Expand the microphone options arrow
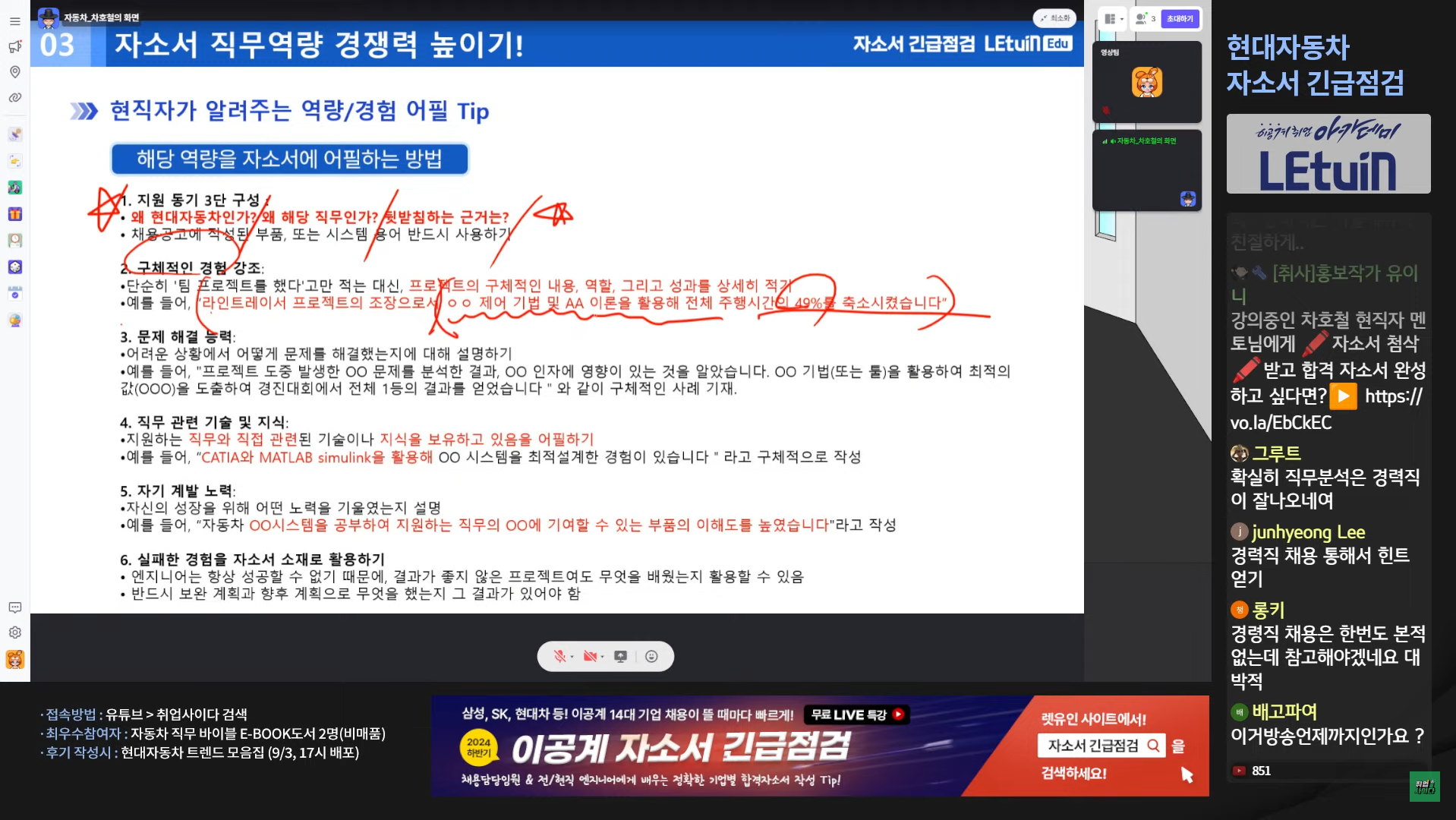Image resolution: width=1456 pixels, height=820 pixels. click(x=572, y=658)
